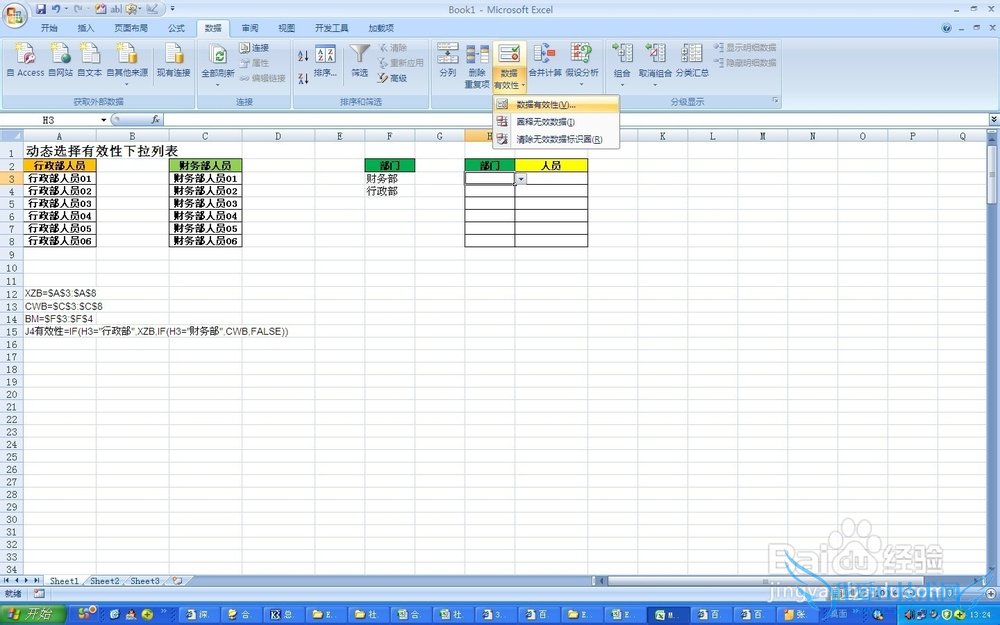Viewport: 1000px width, 625px height.
Task: Open cell H3 validation dropdown arrow
Action: (x=521, y=179)
